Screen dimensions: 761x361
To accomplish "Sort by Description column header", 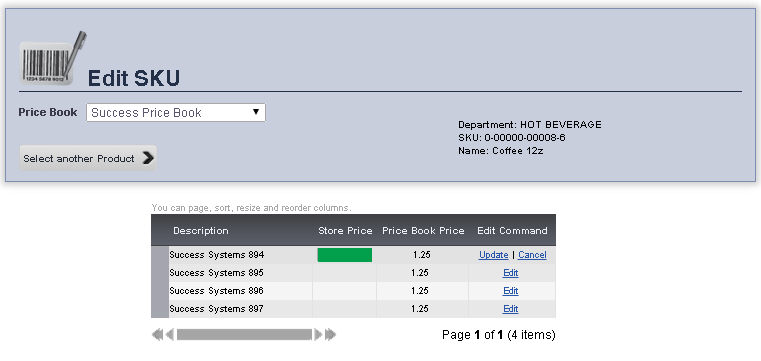I will tap(200, 230).
